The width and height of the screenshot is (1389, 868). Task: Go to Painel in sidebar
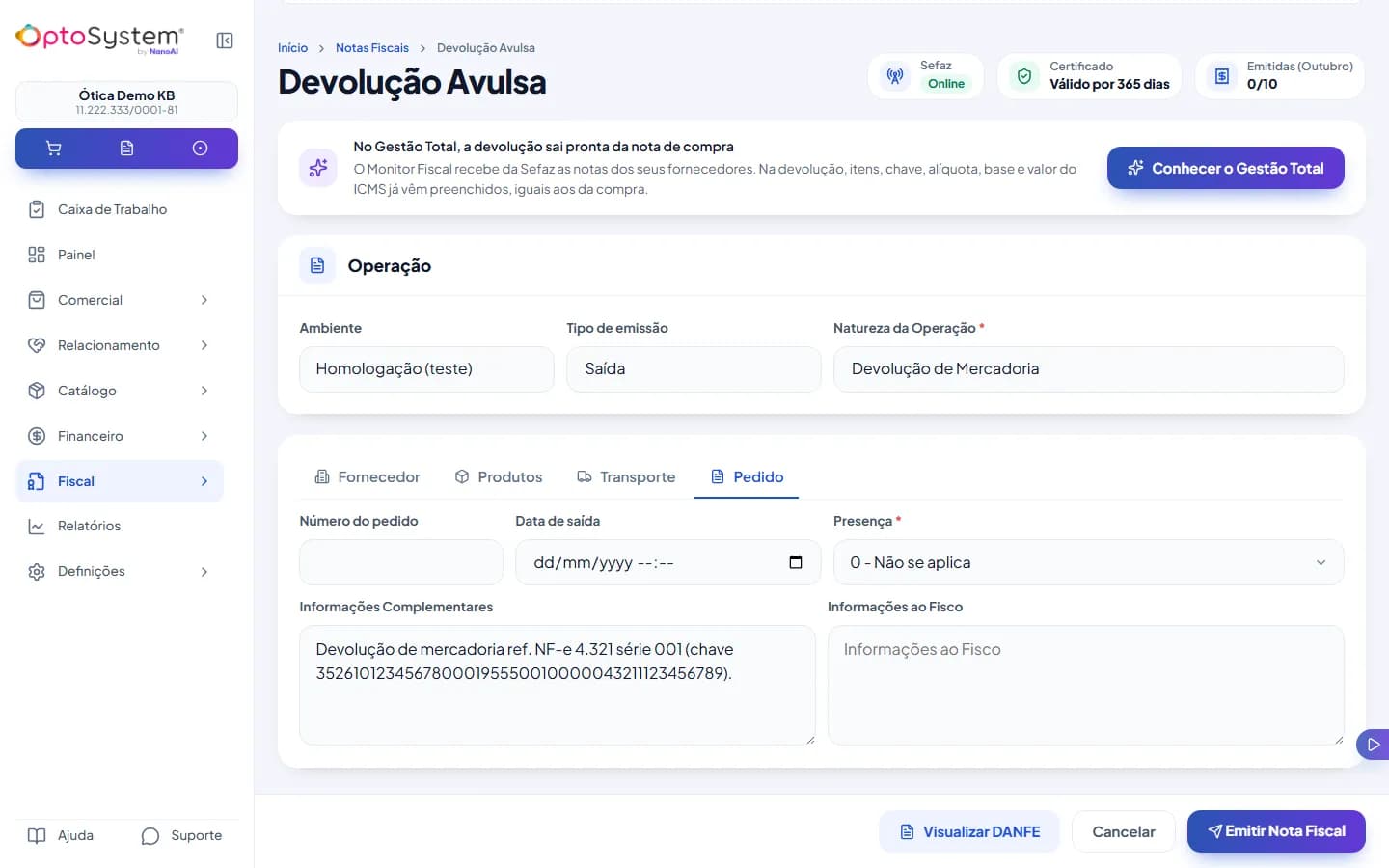pyautogui.click(x=120, y=255)
